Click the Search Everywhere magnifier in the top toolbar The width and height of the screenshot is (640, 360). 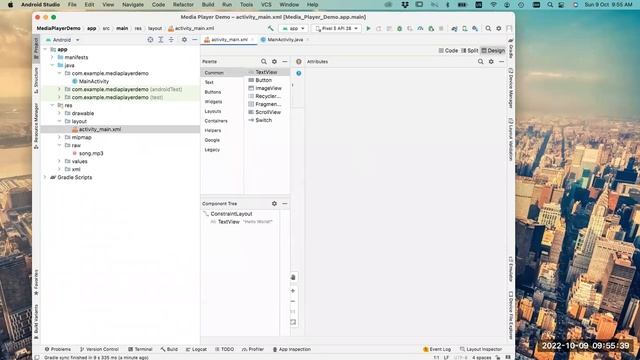click(x=488, y=29)
